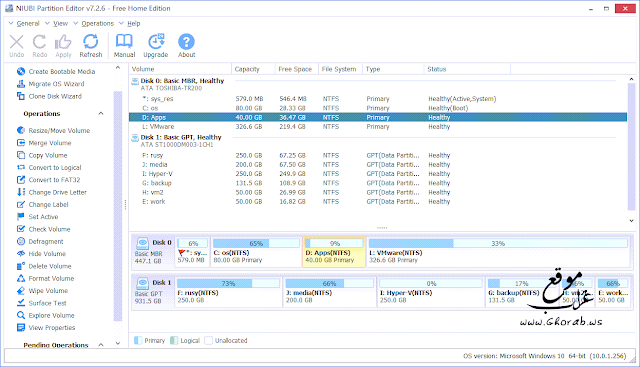Click the sidebar scroll-up arrow
The image size is (640, 367).
tap(118, 68)
